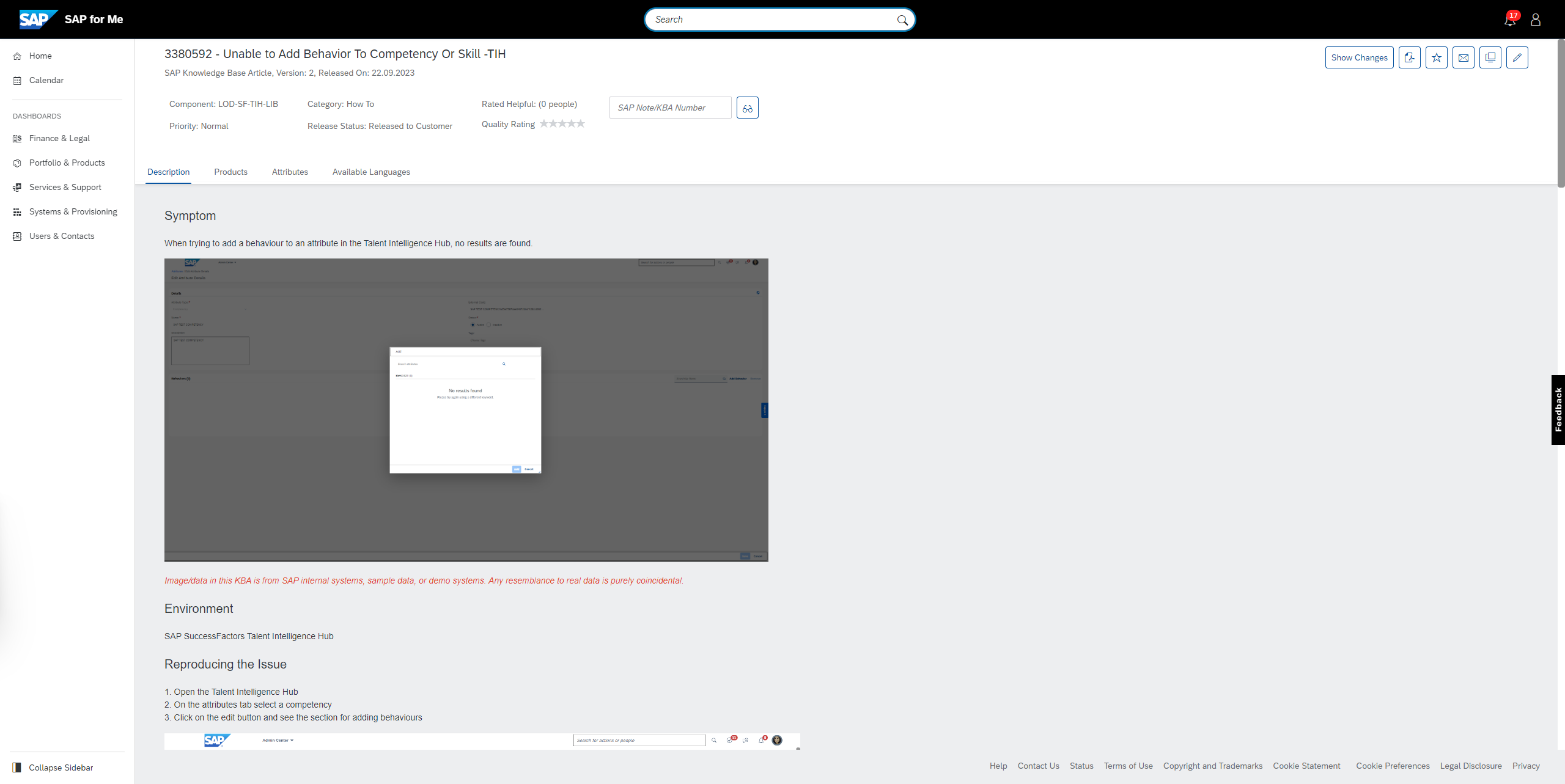Switch to the Description tab
Image resolution: width=1565 pixels, height=784 pixels.
pos(168,172)
